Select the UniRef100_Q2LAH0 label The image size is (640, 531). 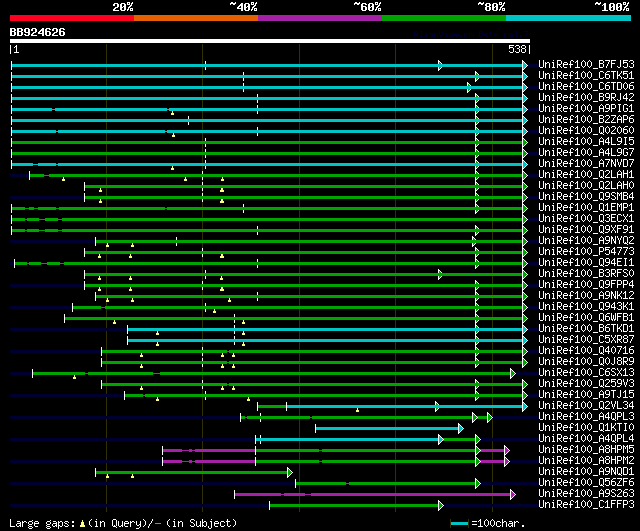[586, 186]
